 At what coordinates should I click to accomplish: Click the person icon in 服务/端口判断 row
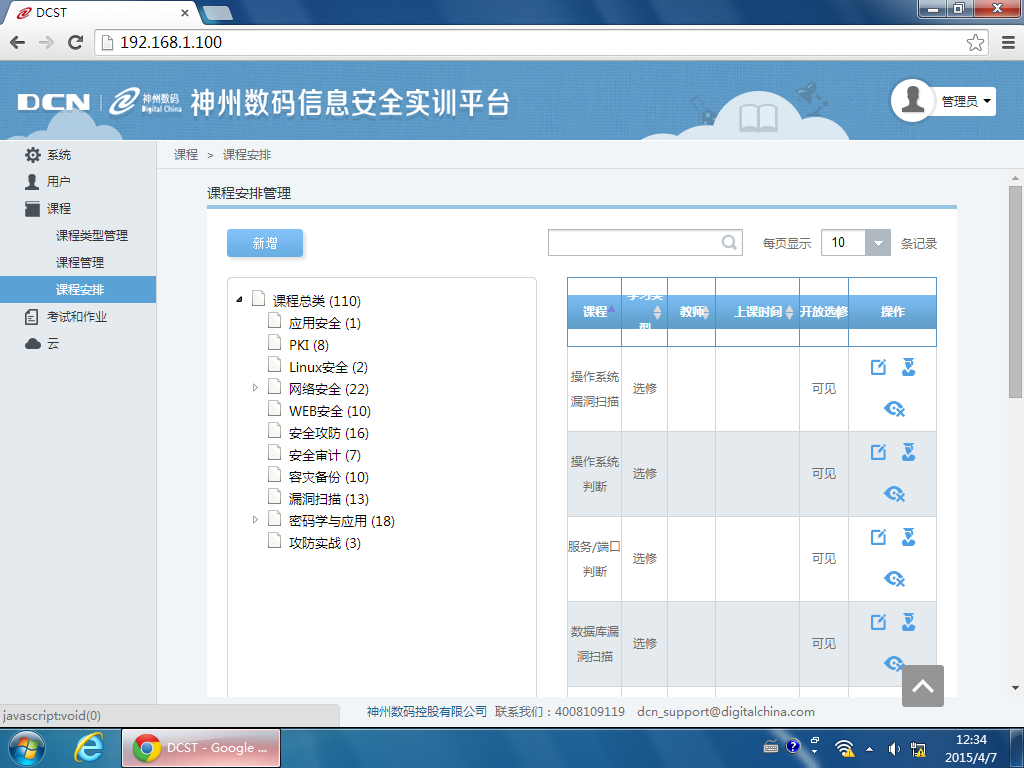coord(908,537)
